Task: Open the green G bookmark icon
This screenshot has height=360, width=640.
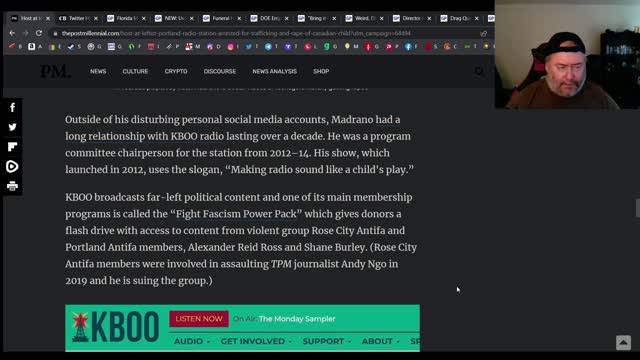Action: click(327, 47)
